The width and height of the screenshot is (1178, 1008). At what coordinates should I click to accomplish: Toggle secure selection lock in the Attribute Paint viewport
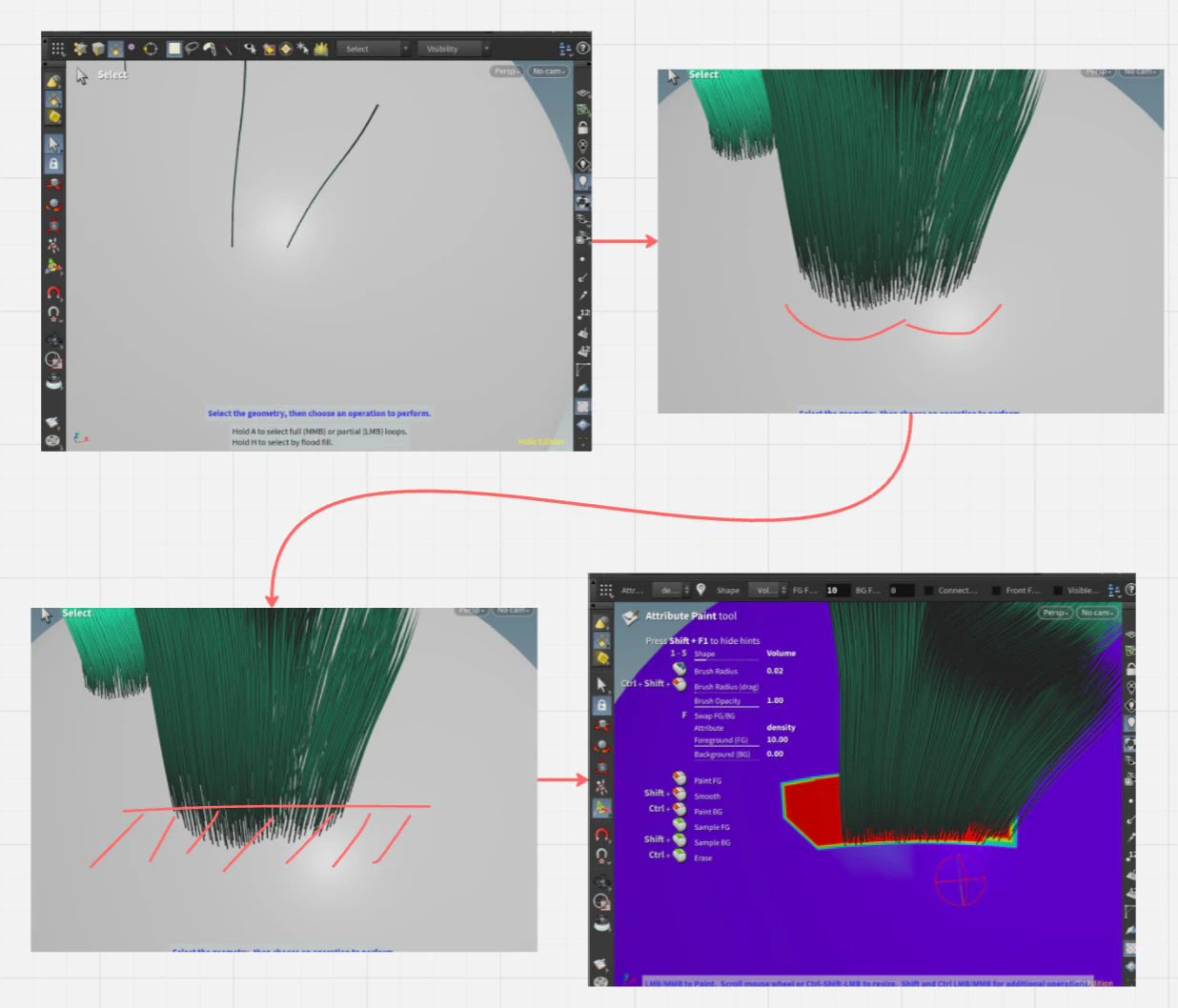pyautogui.click(x=601, y=705)
